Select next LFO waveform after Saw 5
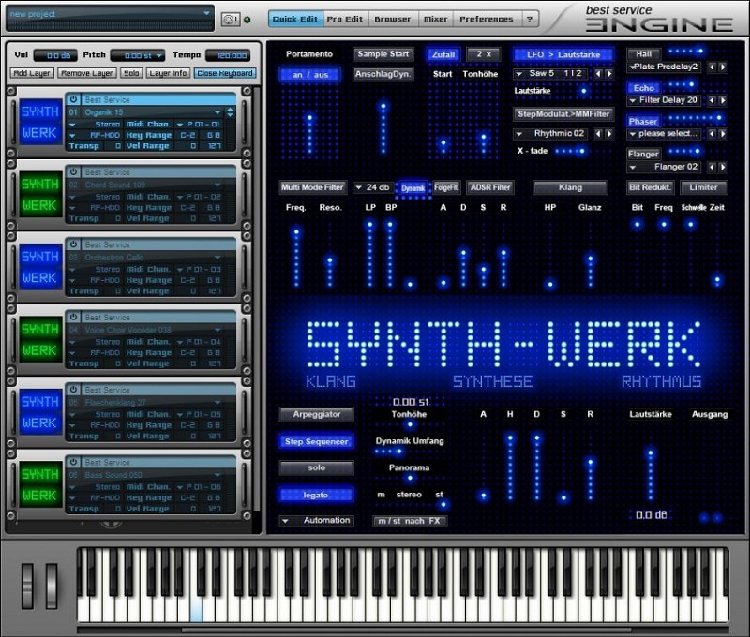This screenshot has width=750, height=637. (609, 74)
